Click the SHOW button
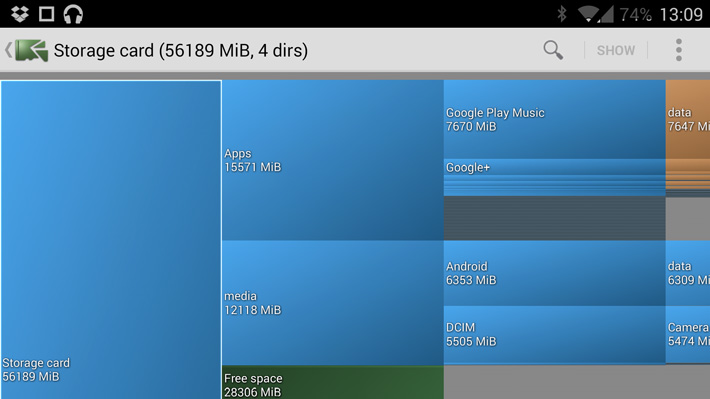710x399 pixels. [616, 50]
